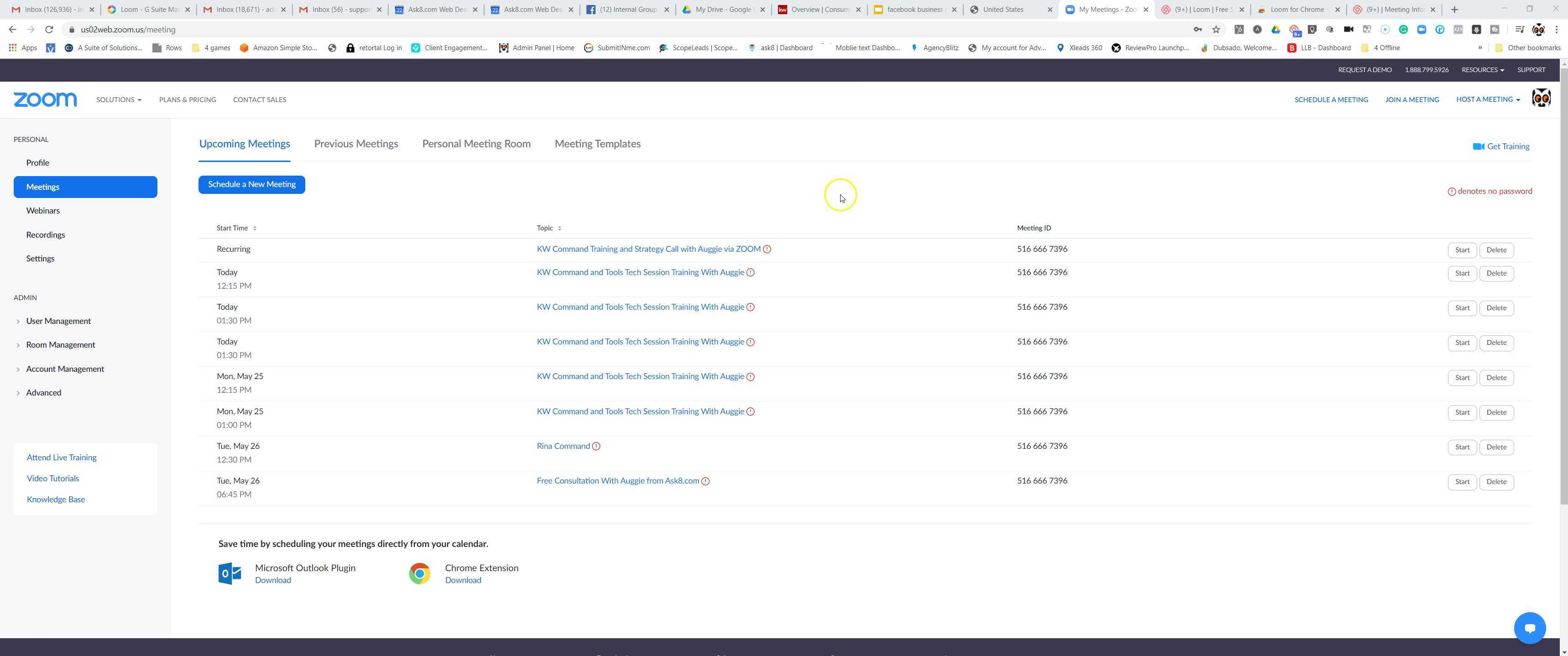This screenshot has width=1568, height=656.
Task: Expand User Management section
Action: (58, 321)
